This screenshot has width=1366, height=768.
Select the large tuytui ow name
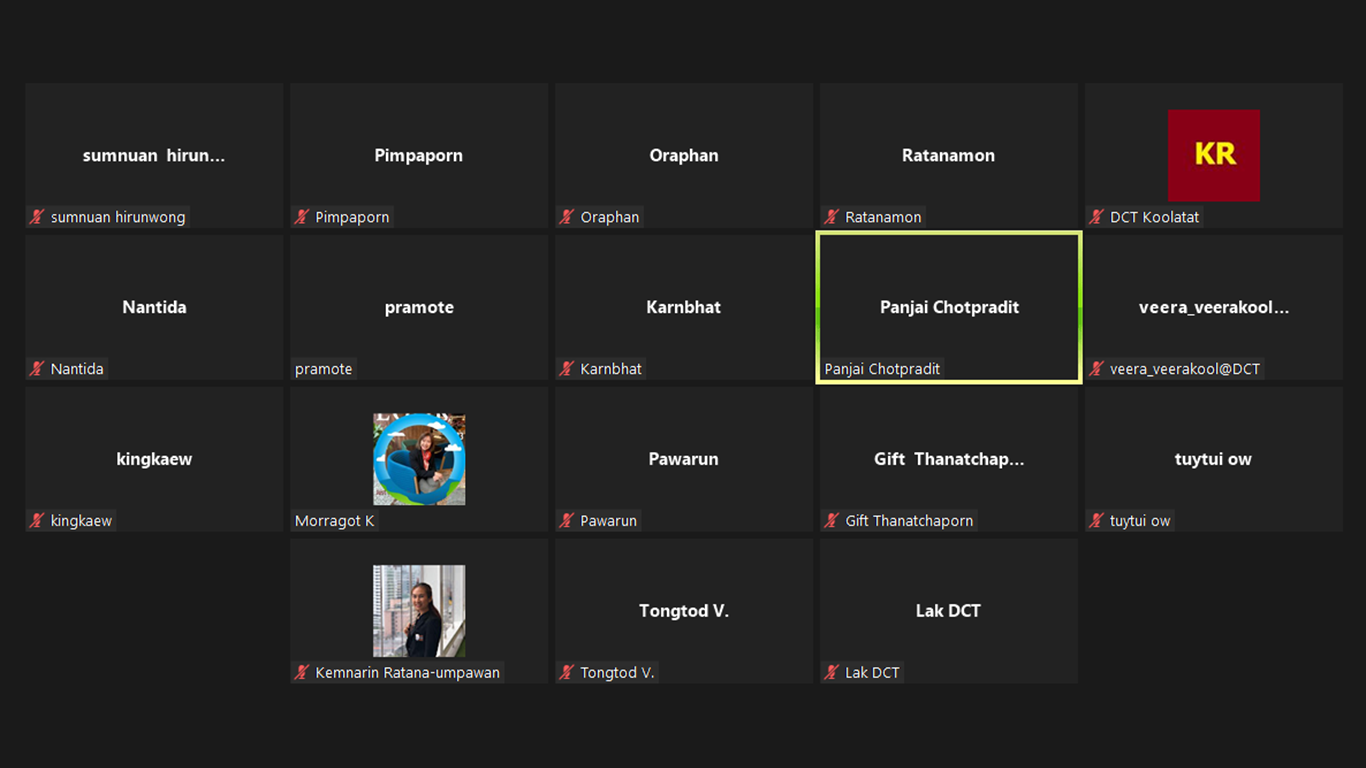tap(1213, 460)
